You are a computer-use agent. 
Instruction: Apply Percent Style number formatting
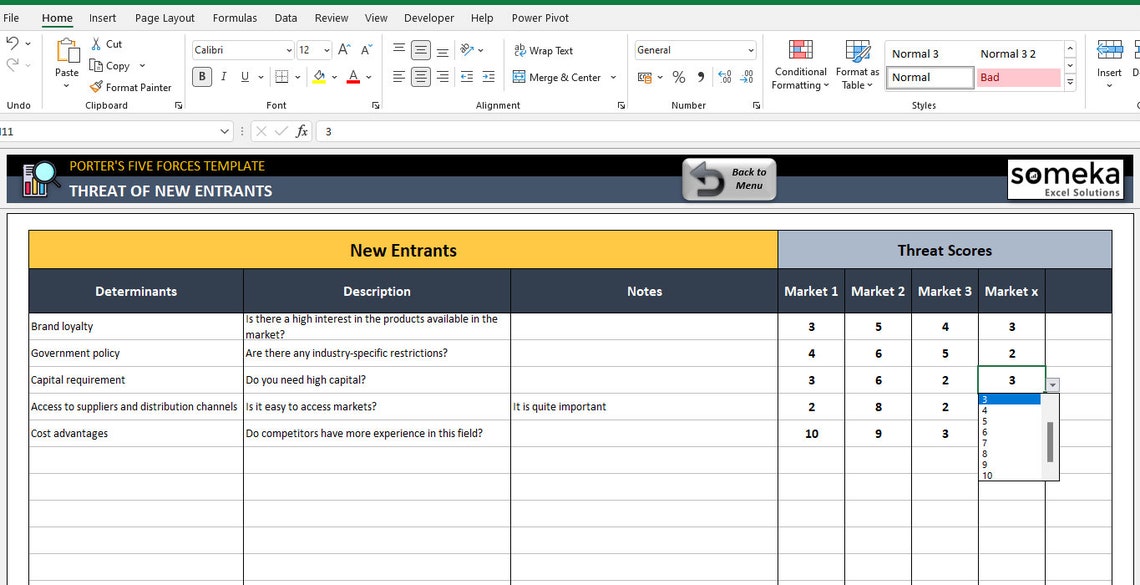click(x=678, y=76)
